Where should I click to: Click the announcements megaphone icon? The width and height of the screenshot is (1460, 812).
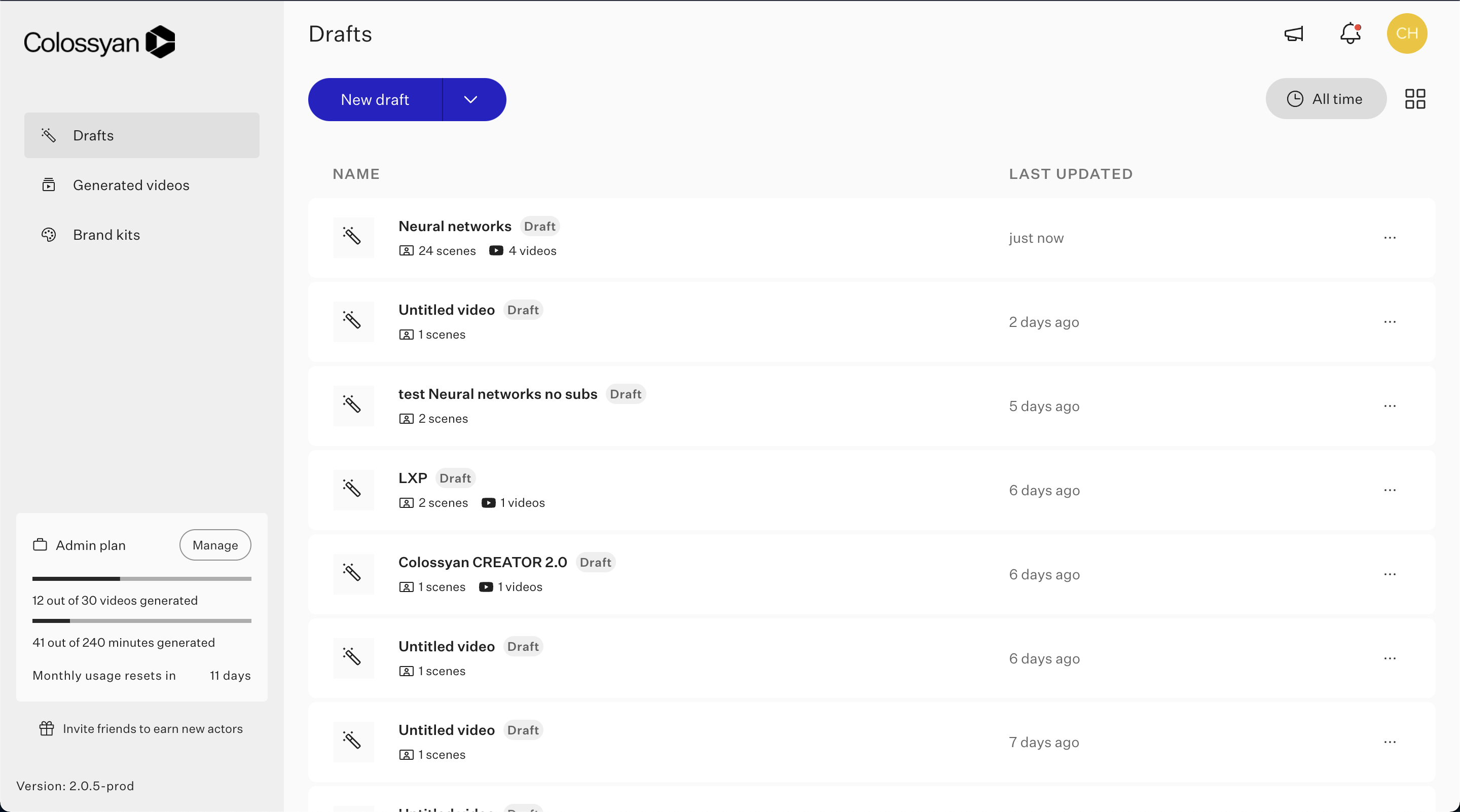click(1293, 34)
